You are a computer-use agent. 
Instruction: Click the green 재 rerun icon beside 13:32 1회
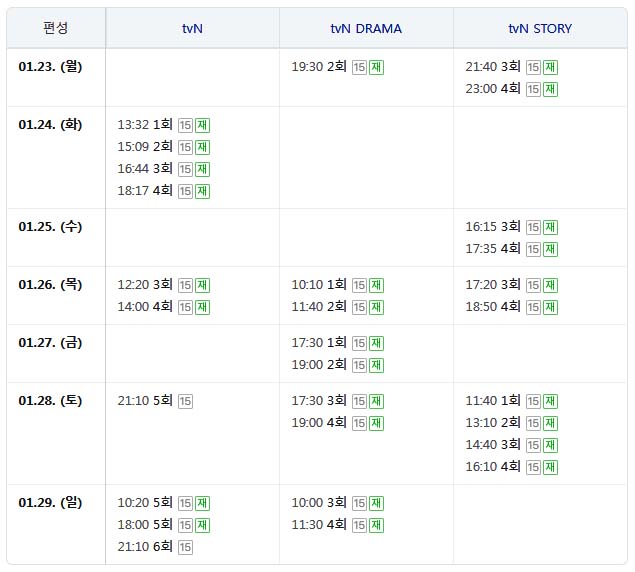(202, 125)
